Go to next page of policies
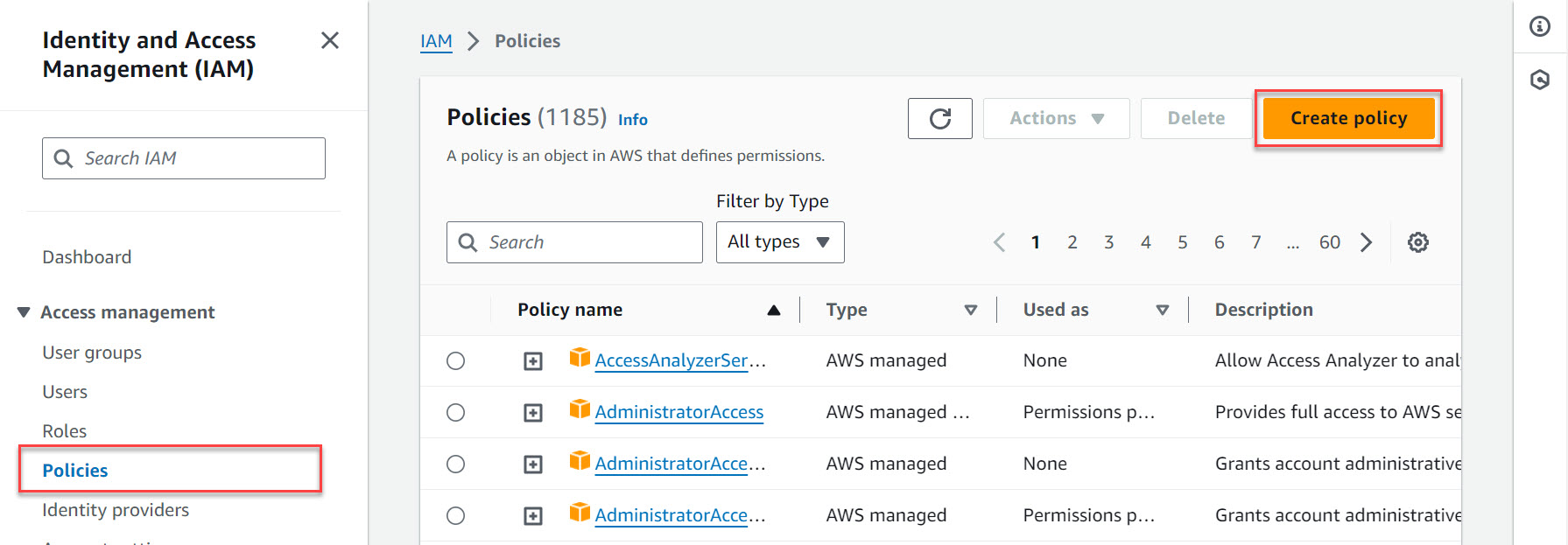Screen dimensions: 1568x545 tap(1366, 242)
